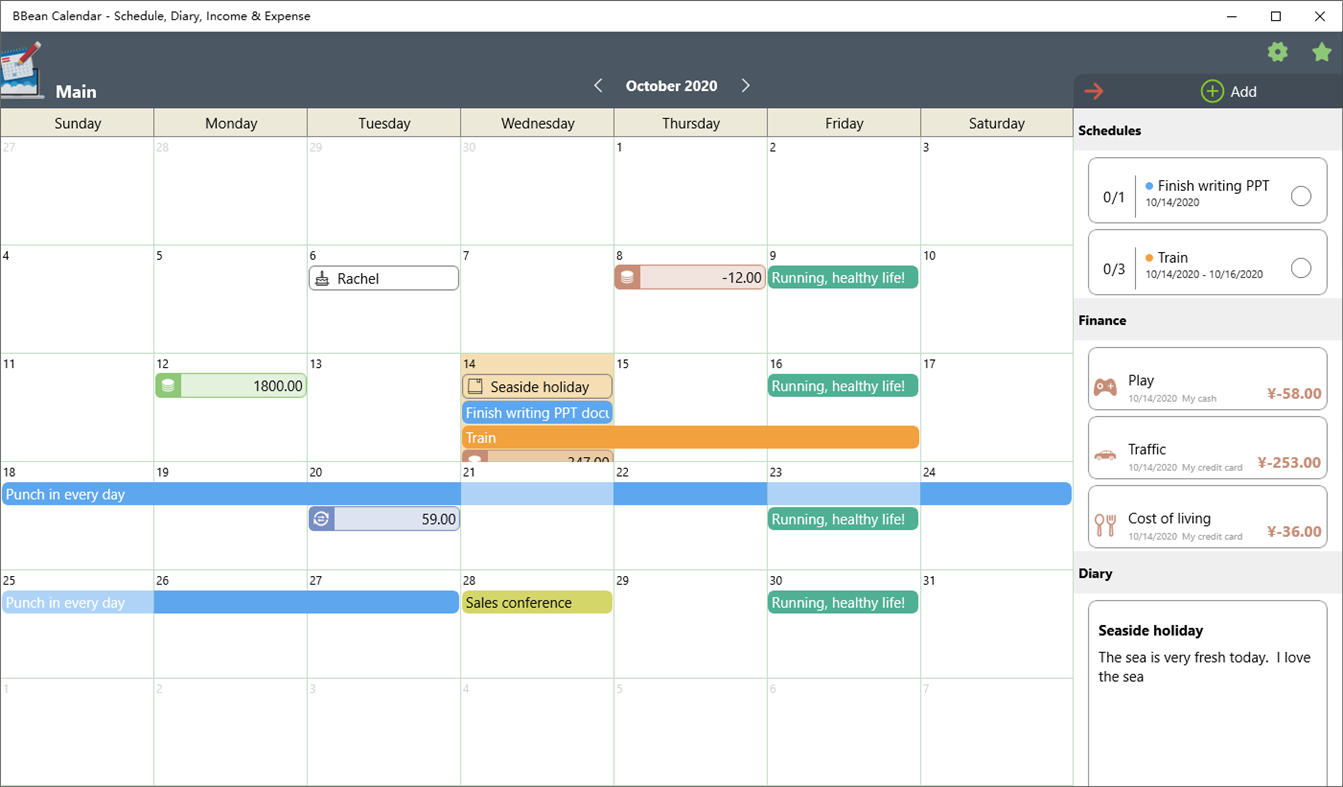Go to the previous month with the left chevron
Image resolution: width=1343 pixels, height=787 pixels.
598,86
